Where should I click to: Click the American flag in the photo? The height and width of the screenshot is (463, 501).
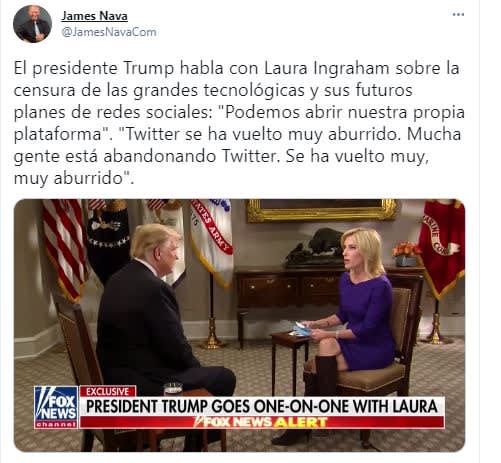[x=63, y=248]
